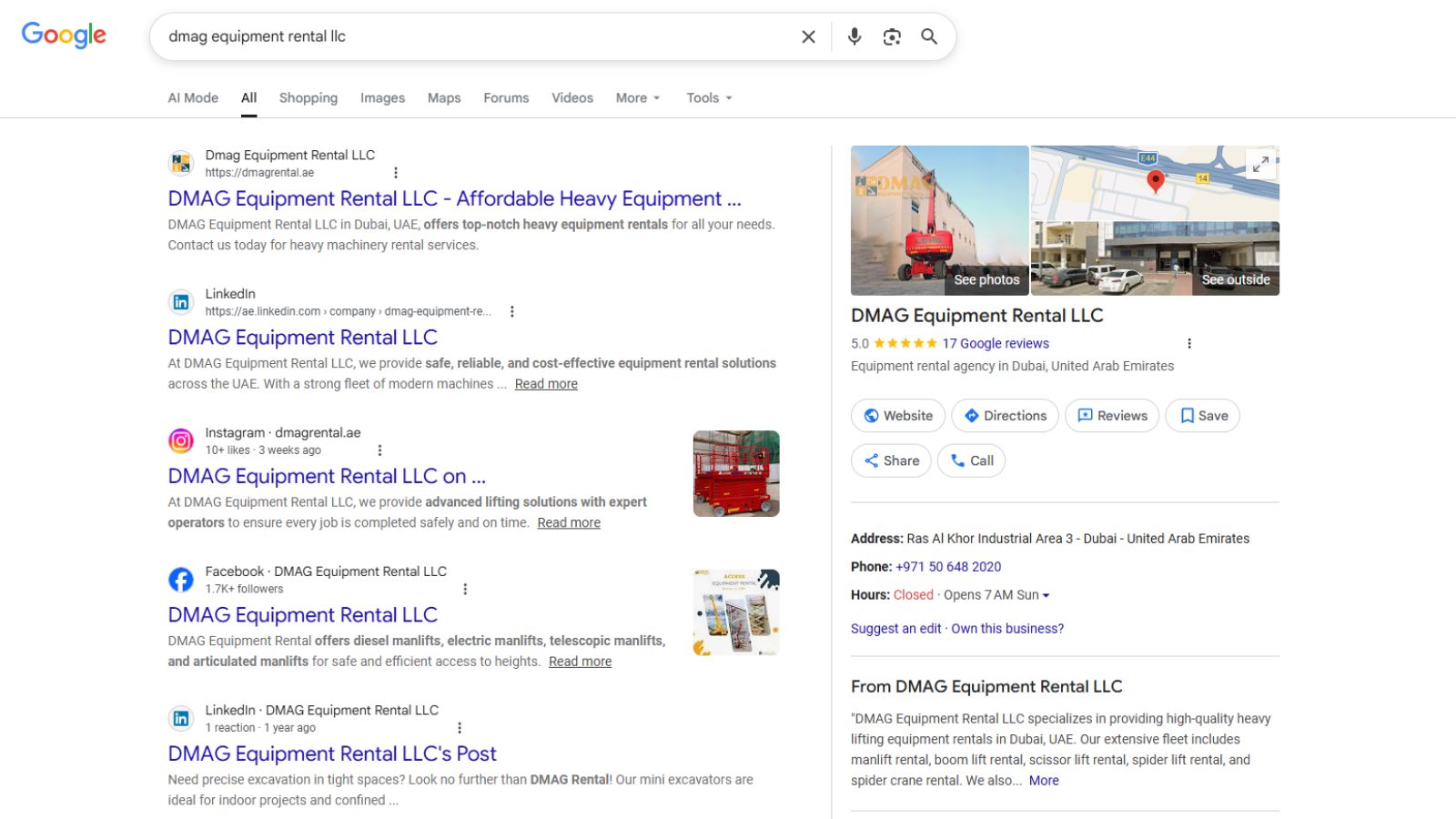Open more options beside Google reviews
1456x819 pixels.
click(x=1188, y=344)
